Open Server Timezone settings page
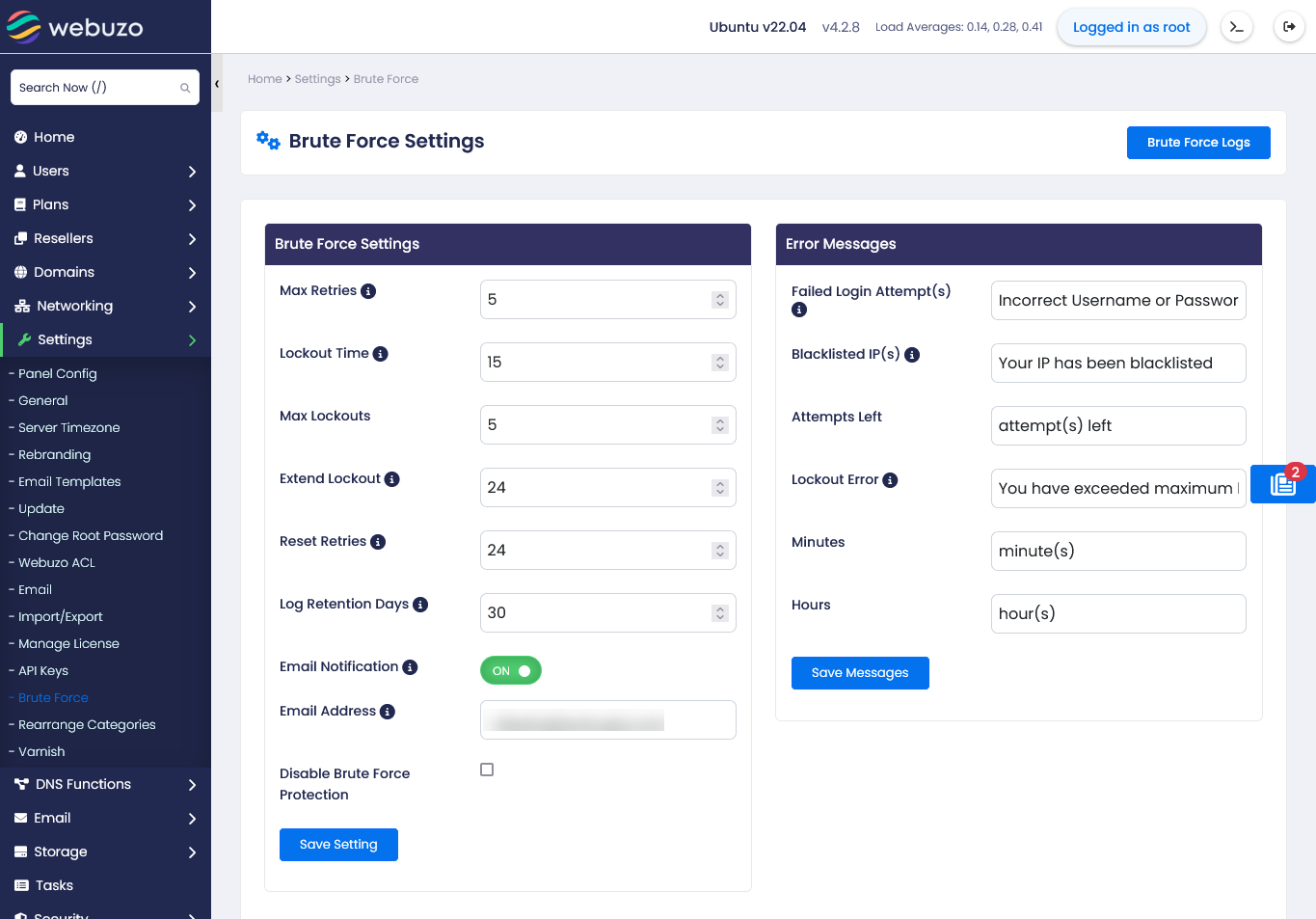The image size is (1316, 919). pos(68,427)
